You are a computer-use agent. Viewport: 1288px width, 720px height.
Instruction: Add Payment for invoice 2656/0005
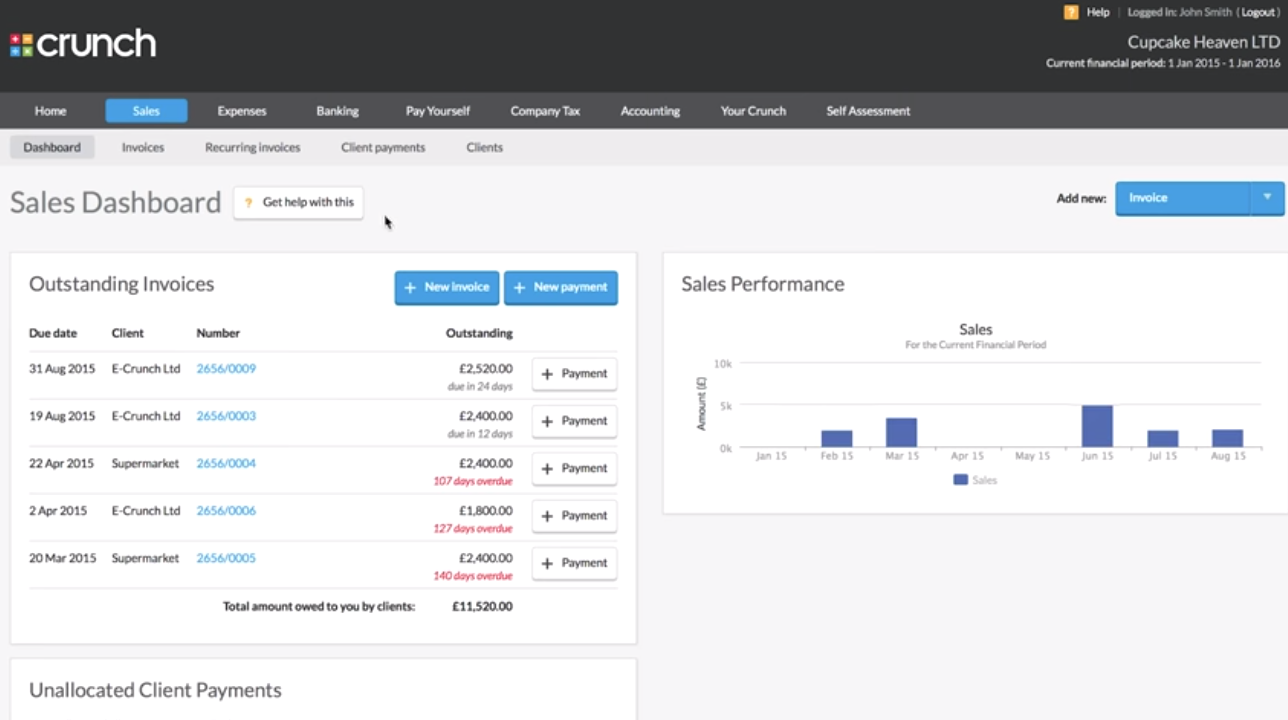[574, 563]
